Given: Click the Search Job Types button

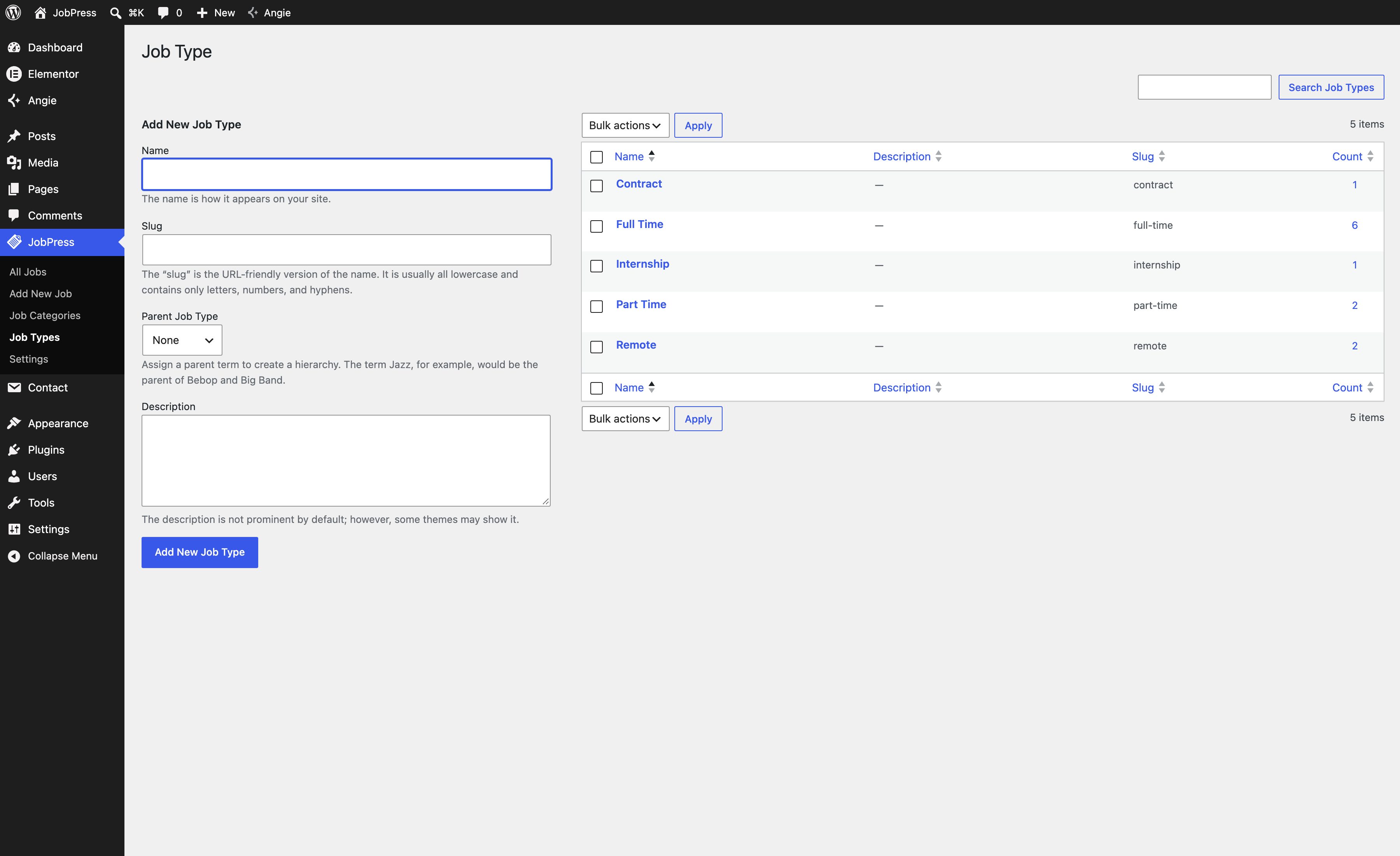Looking at the screenshot, I should click(1331, 88).
